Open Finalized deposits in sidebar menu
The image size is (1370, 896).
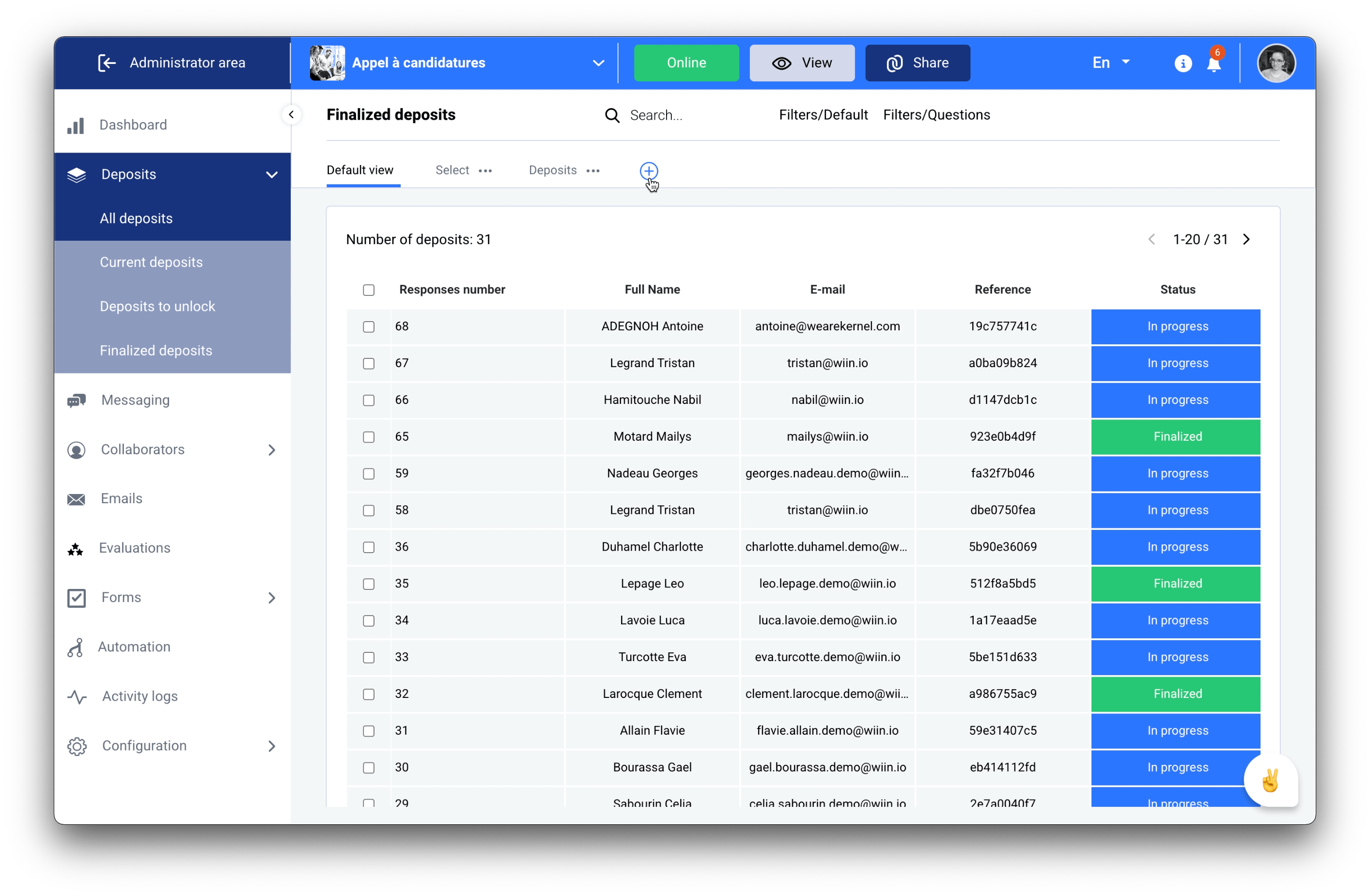[x=156, y=351]
